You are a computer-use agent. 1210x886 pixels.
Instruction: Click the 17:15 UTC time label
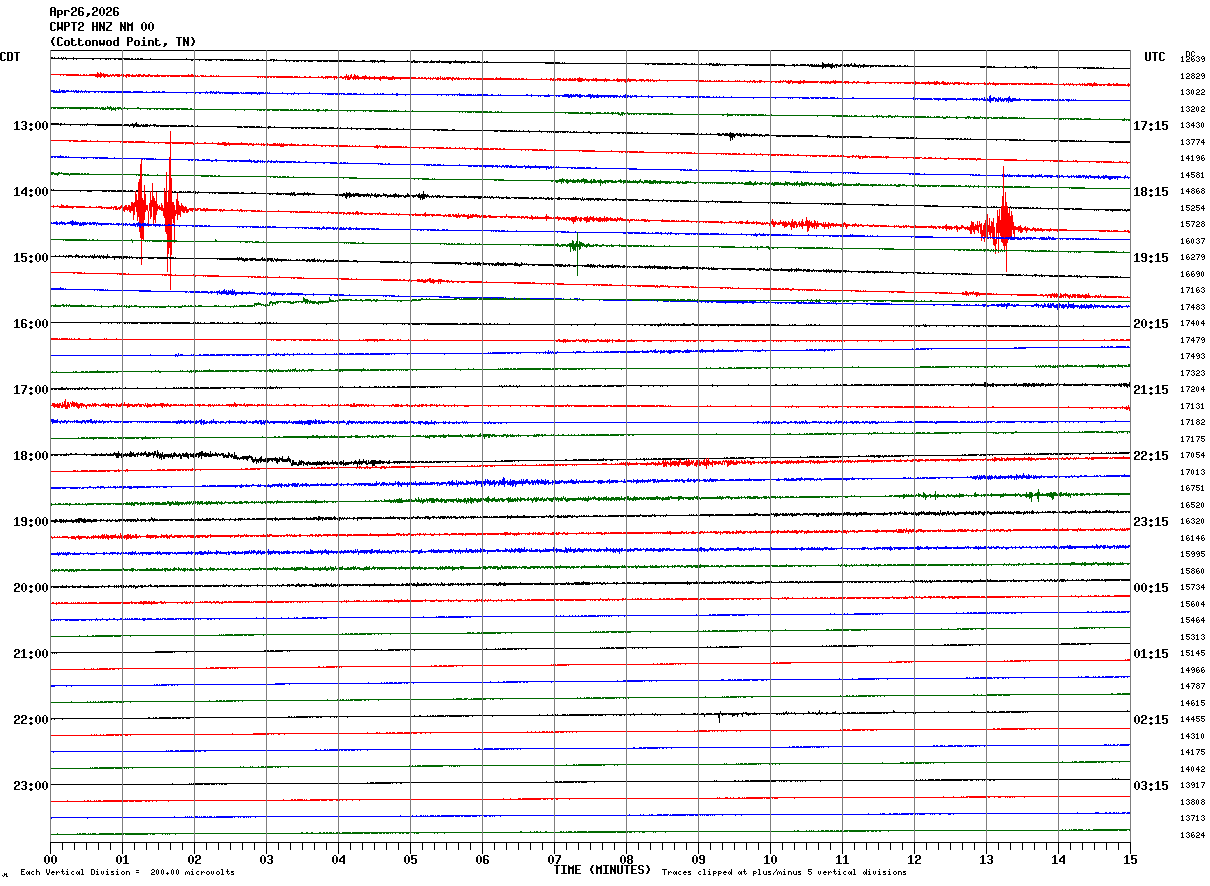[1150, 126]
